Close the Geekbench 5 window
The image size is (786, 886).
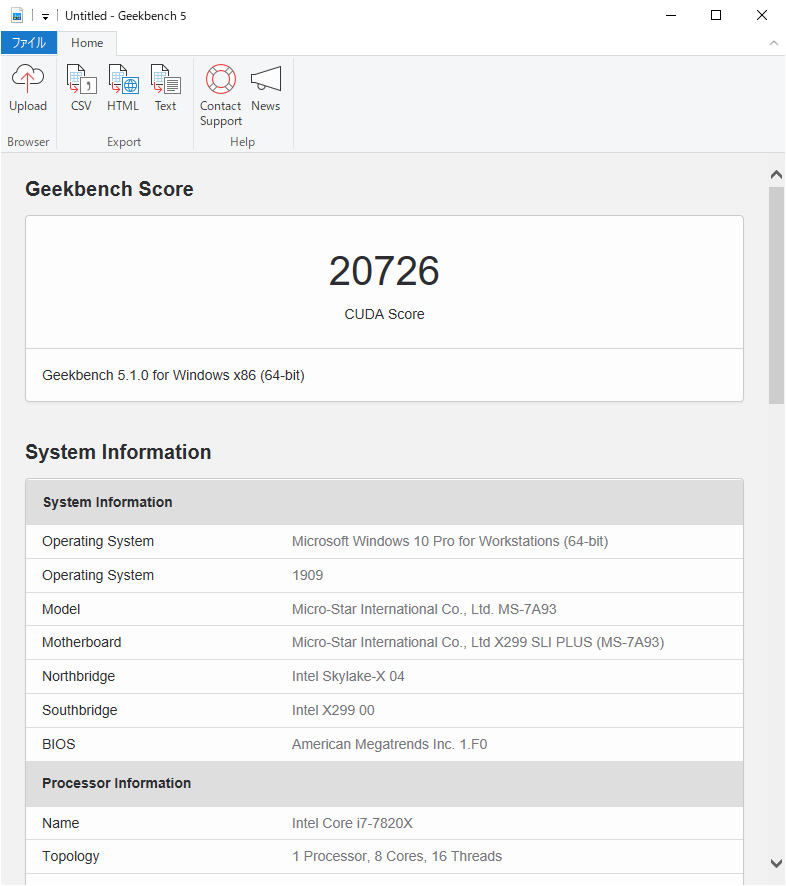tap(762, 15)
